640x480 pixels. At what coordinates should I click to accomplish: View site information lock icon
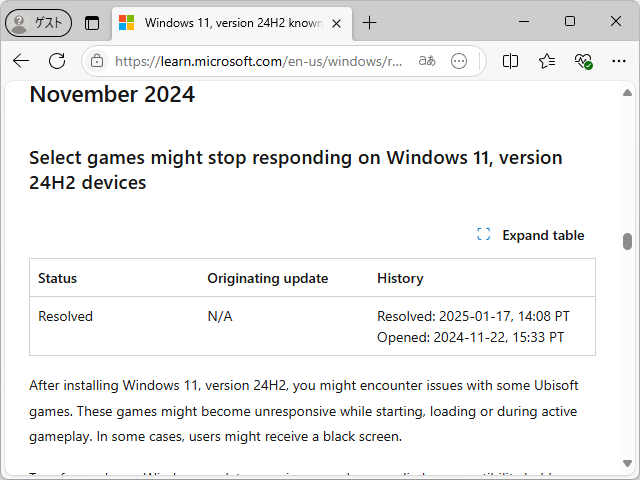(x=97, y=61)
